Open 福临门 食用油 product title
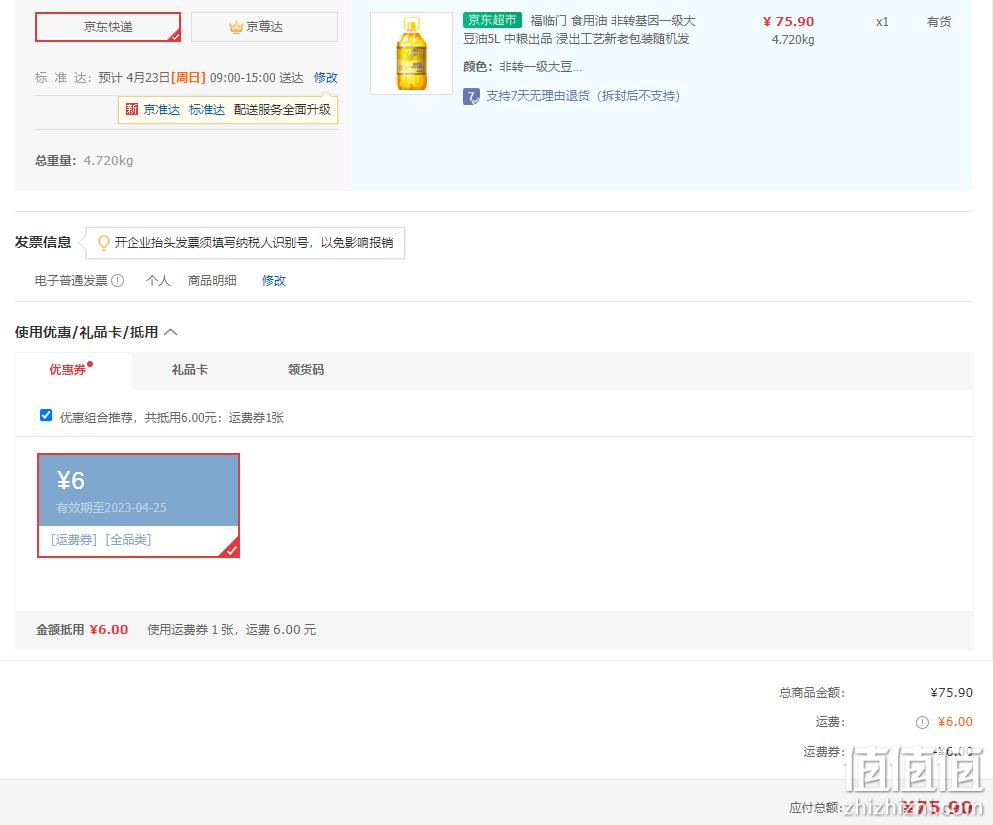 [579, 30]
